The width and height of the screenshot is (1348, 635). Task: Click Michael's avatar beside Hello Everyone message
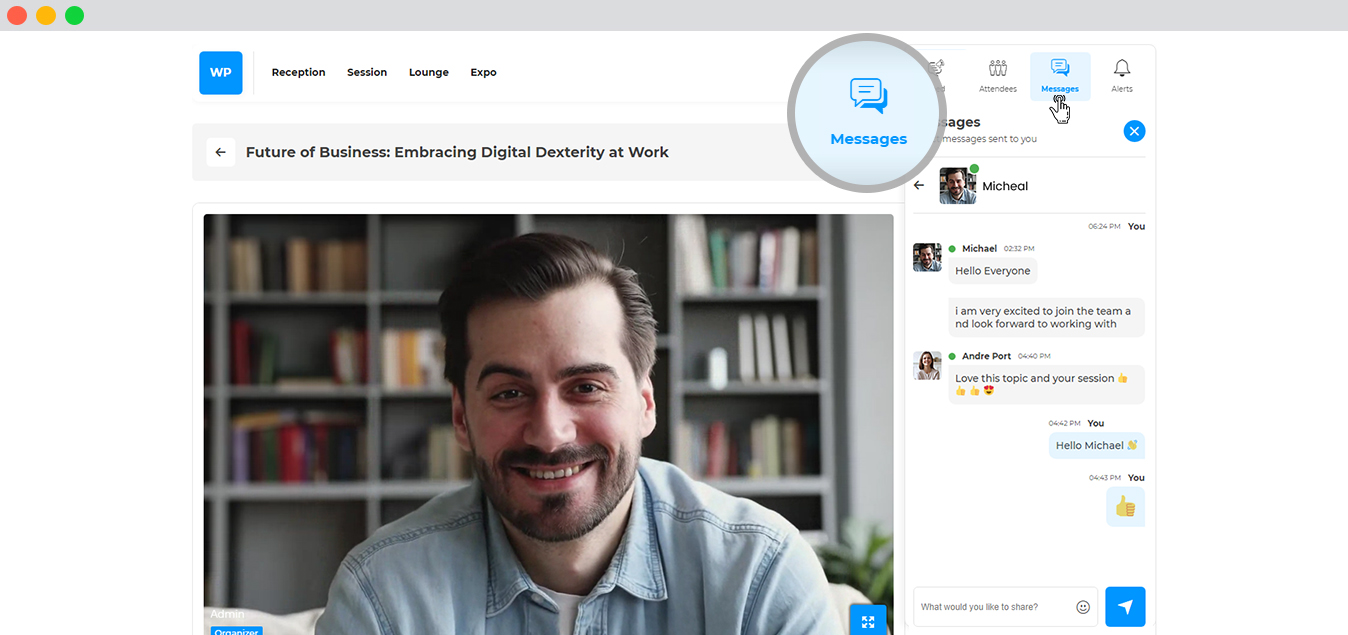(927, 257)
